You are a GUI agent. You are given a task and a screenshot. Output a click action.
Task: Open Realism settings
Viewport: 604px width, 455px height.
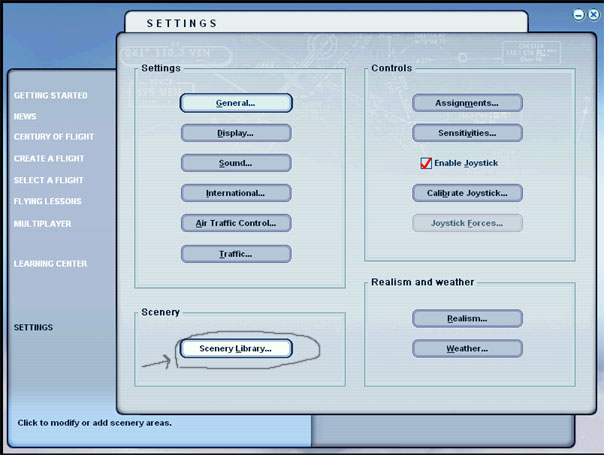467,319
